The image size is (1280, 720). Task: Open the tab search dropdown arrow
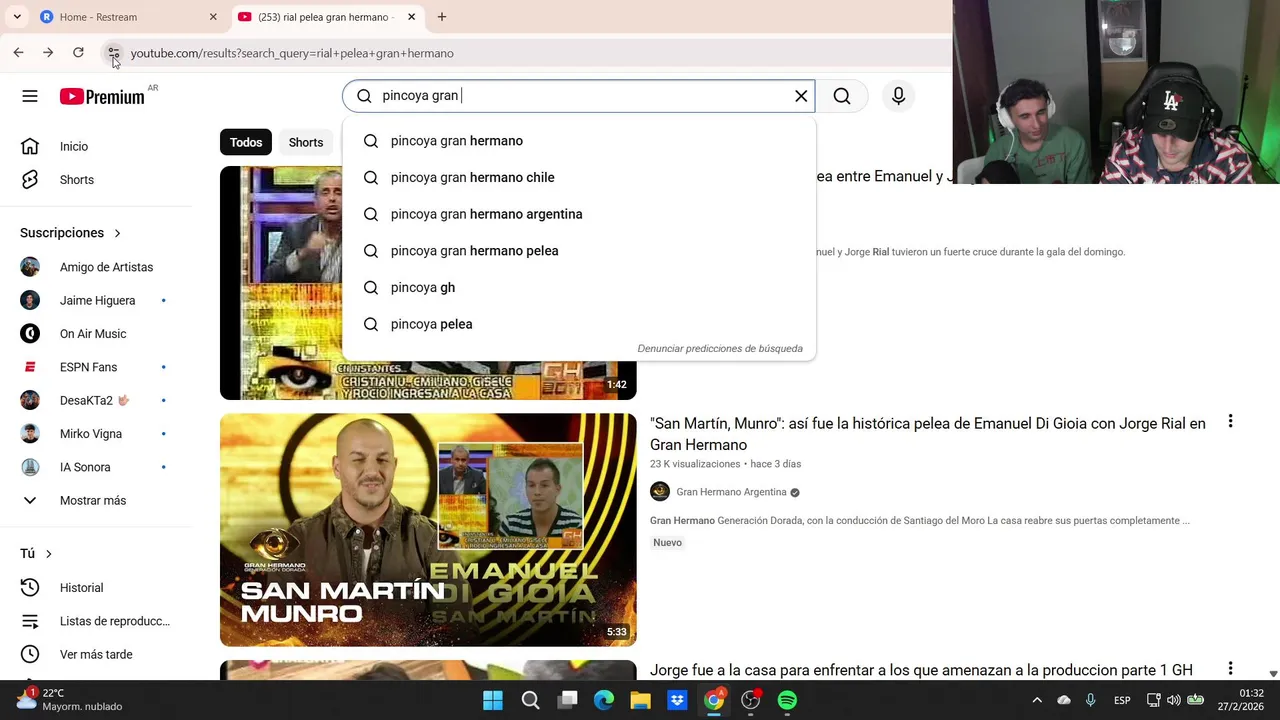click(x=17, y=17)
